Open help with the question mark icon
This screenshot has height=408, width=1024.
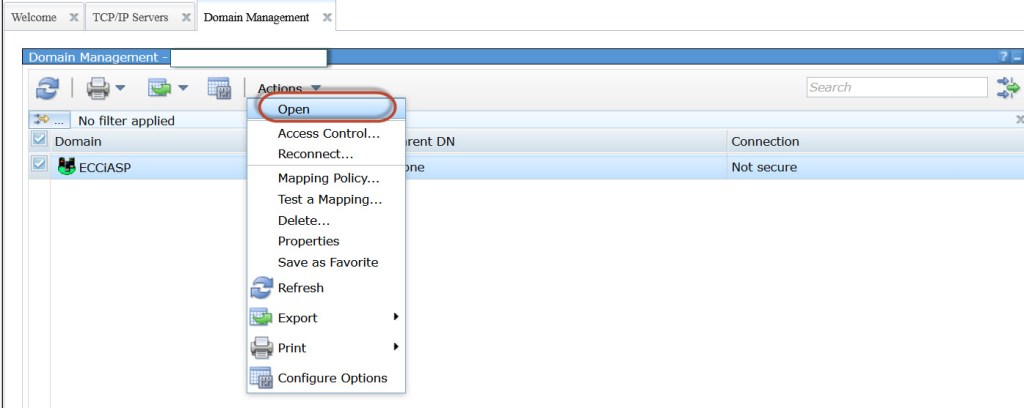tap(1003, 58)
